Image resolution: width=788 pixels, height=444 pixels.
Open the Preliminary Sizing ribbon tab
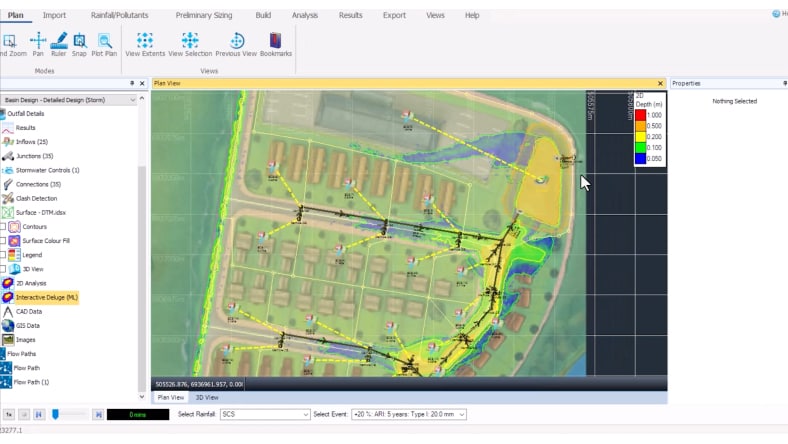click(x=204, y=15)
